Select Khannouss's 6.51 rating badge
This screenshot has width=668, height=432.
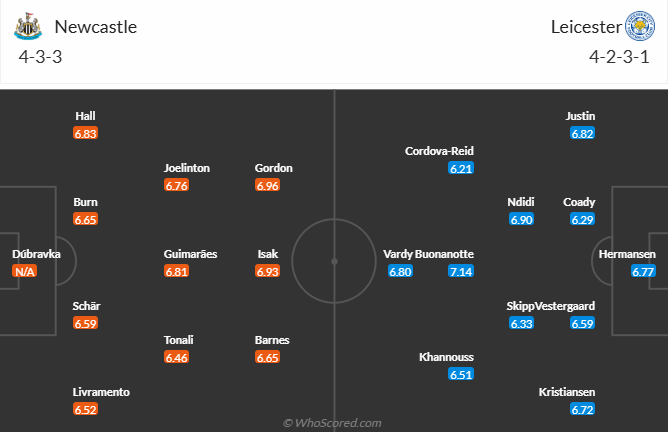(x=461, y=374)
